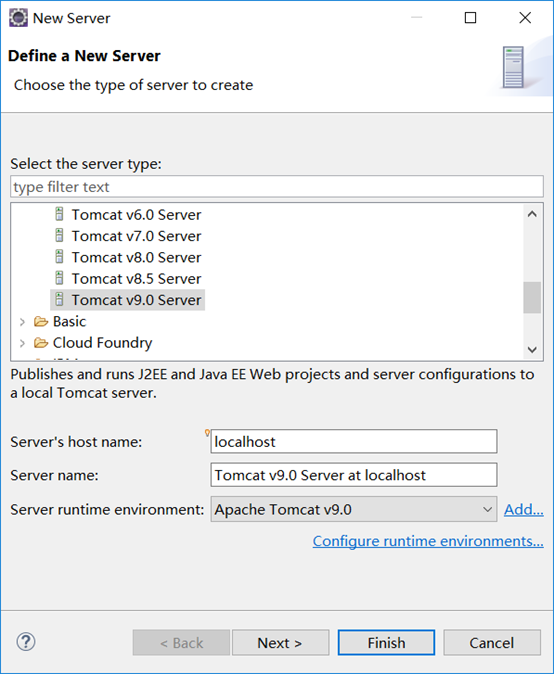Click the Cloud Foundry folder icon

tap(41, 343)
